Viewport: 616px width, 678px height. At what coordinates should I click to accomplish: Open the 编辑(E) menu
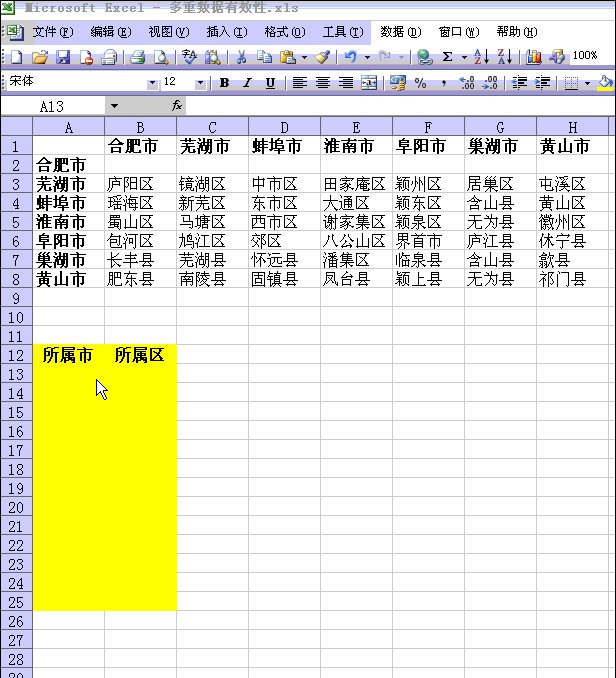(x=111, y=32)
